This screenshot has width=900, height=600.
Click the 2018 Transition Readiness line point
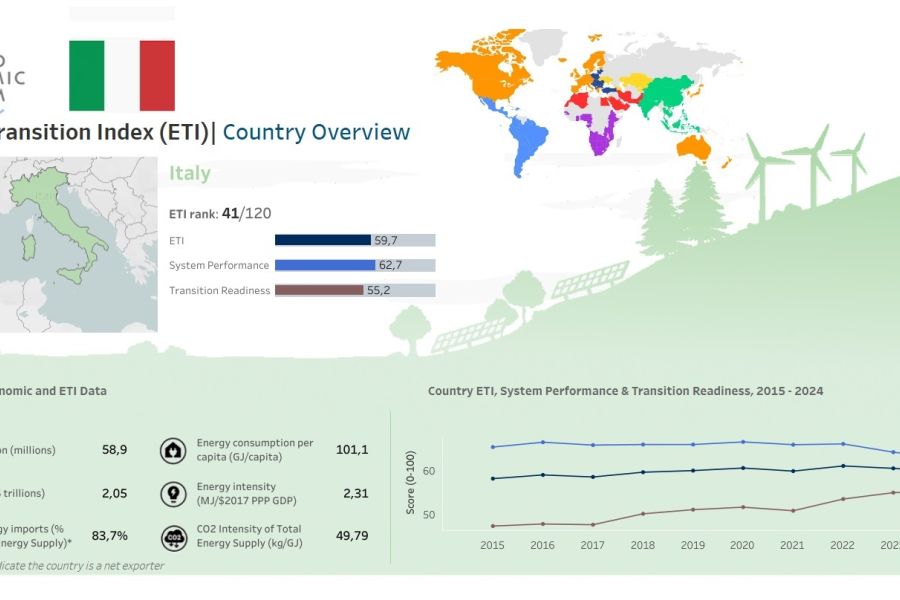coord(643,514)
